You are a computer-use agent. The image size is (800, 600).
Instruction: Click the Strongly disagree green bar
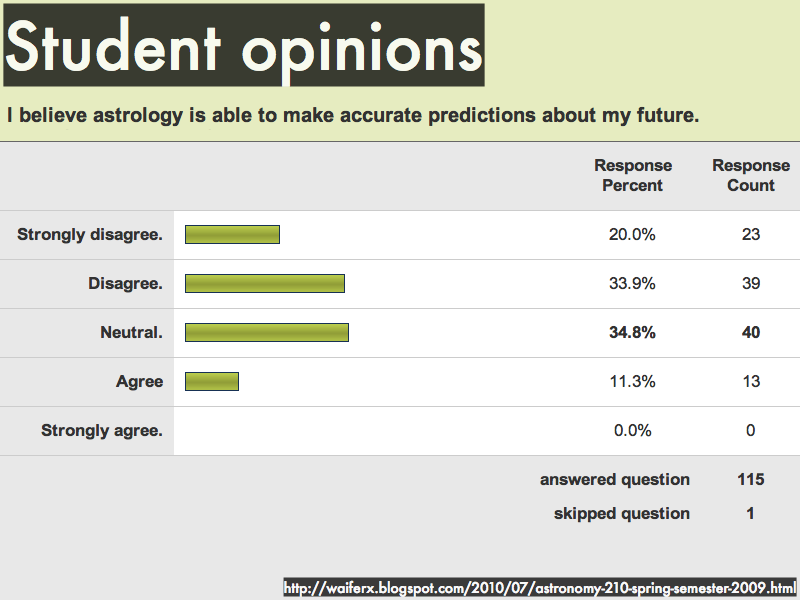tap(232, 235)
